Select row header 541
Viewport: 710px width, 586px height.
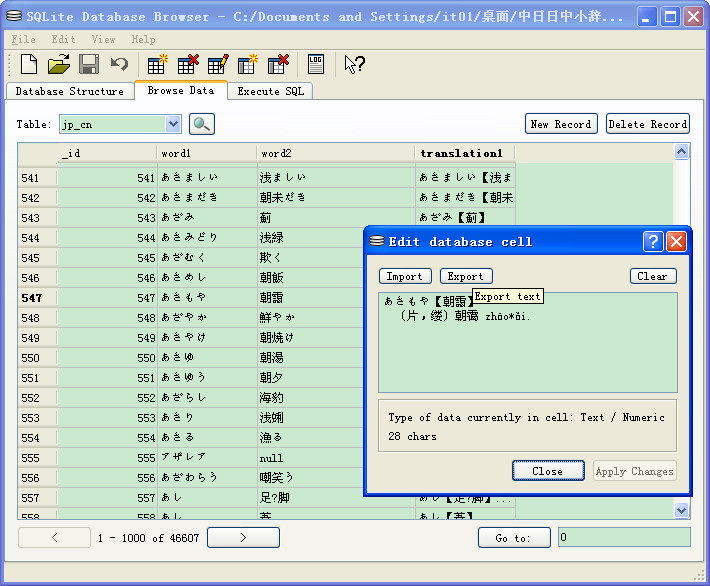38,178
